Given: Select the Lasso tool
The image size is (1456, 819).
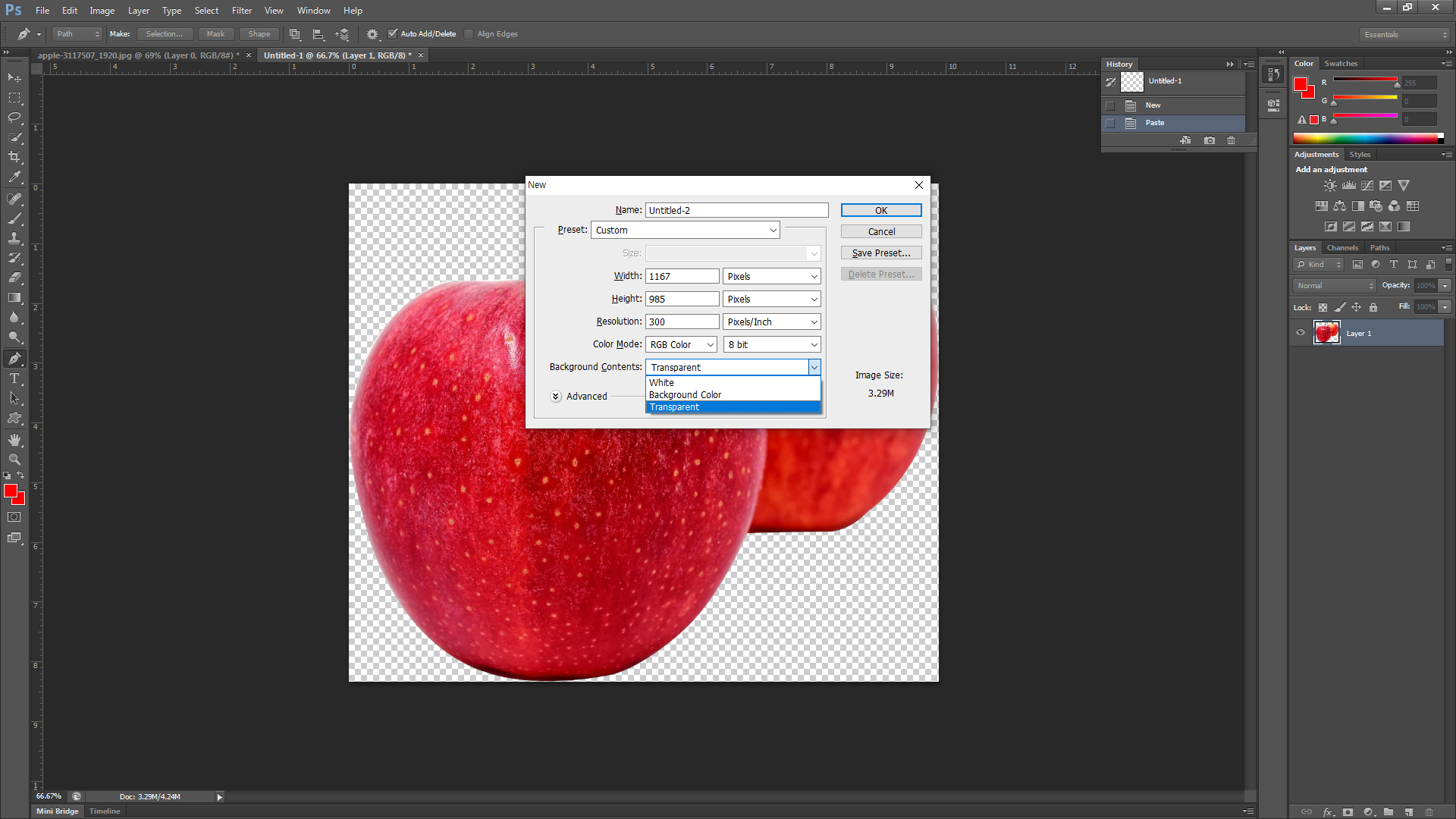Looking at the screenshot, I should coord(14,118).
